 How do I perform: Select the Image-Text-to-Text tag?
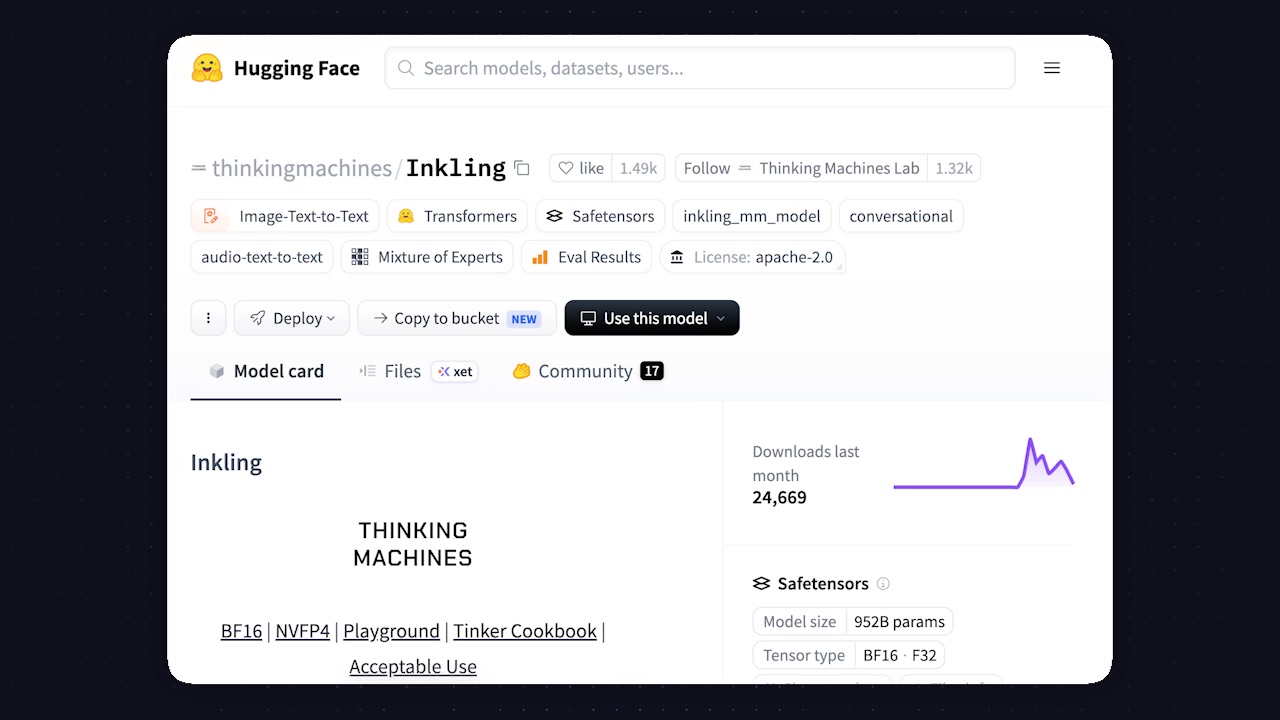click(285, 216)
